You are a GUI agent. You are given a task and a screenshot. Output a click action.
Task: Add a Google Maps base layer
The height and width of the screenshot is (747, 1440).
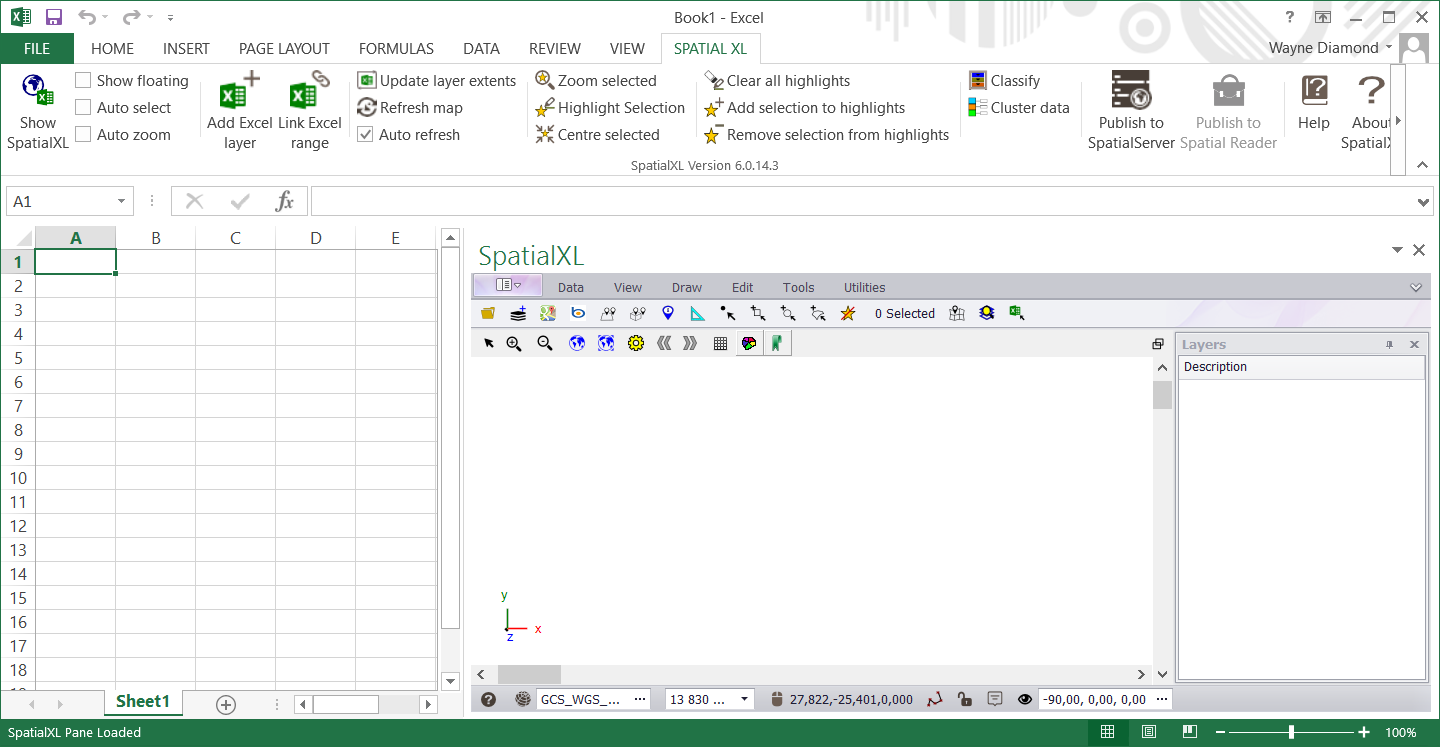pyautogui.click(x=547, y=313)
